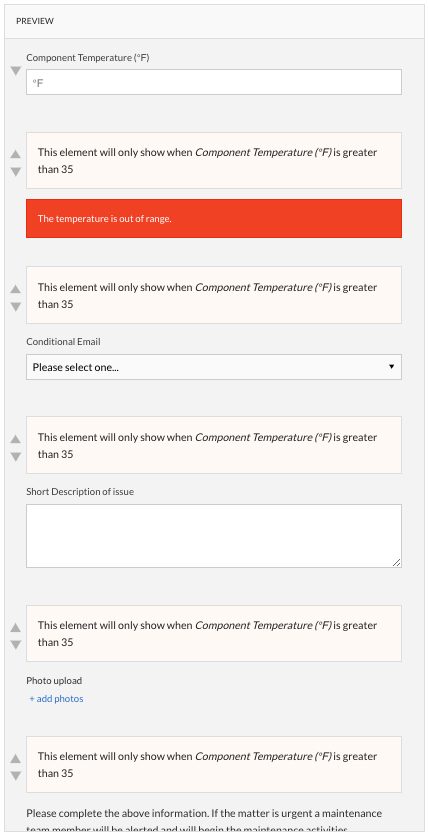Click the 'Conditional Email' label
The image size is (429, 837).
pos(63,342)
